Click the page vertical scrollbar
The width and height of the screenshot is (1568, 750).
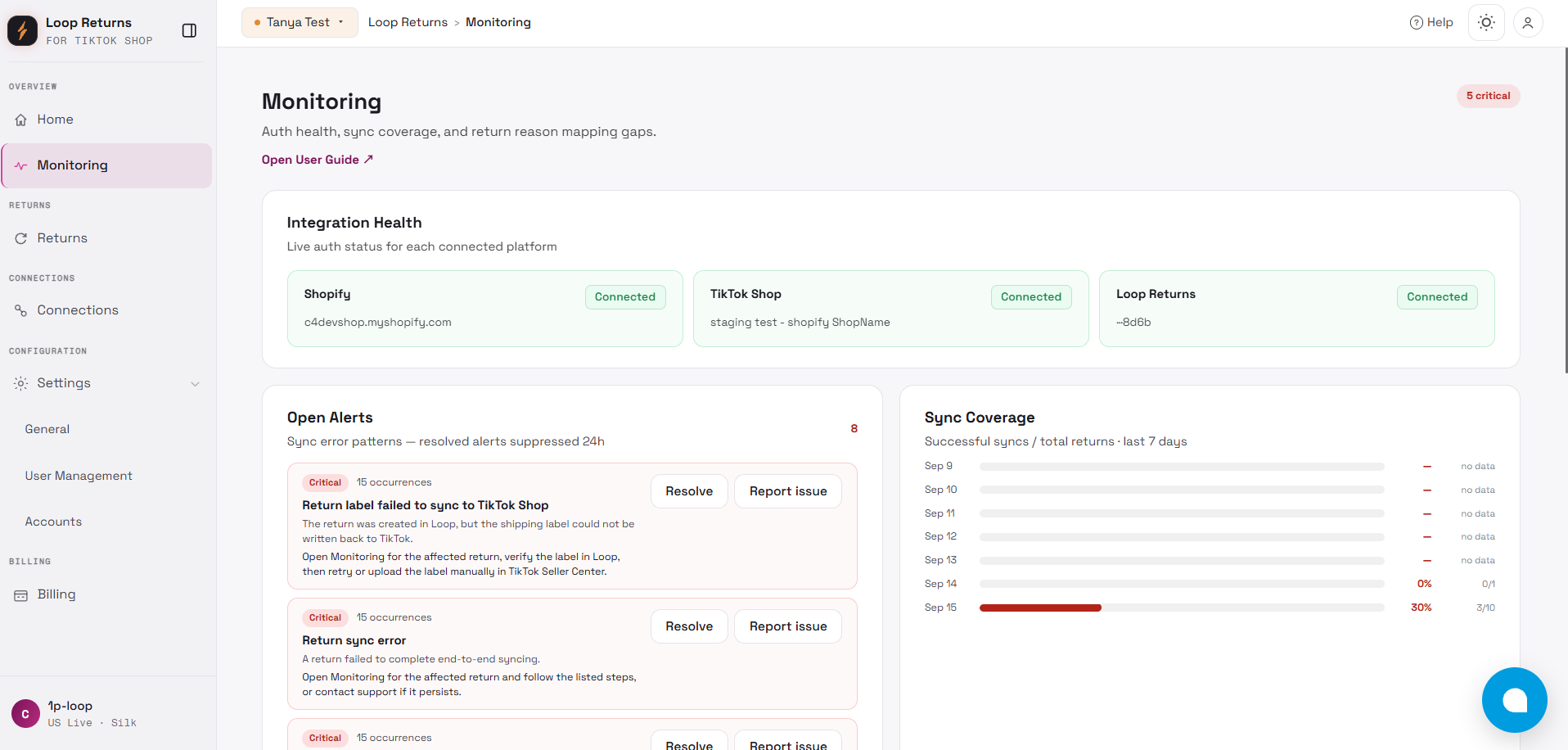pos(1566,211)
